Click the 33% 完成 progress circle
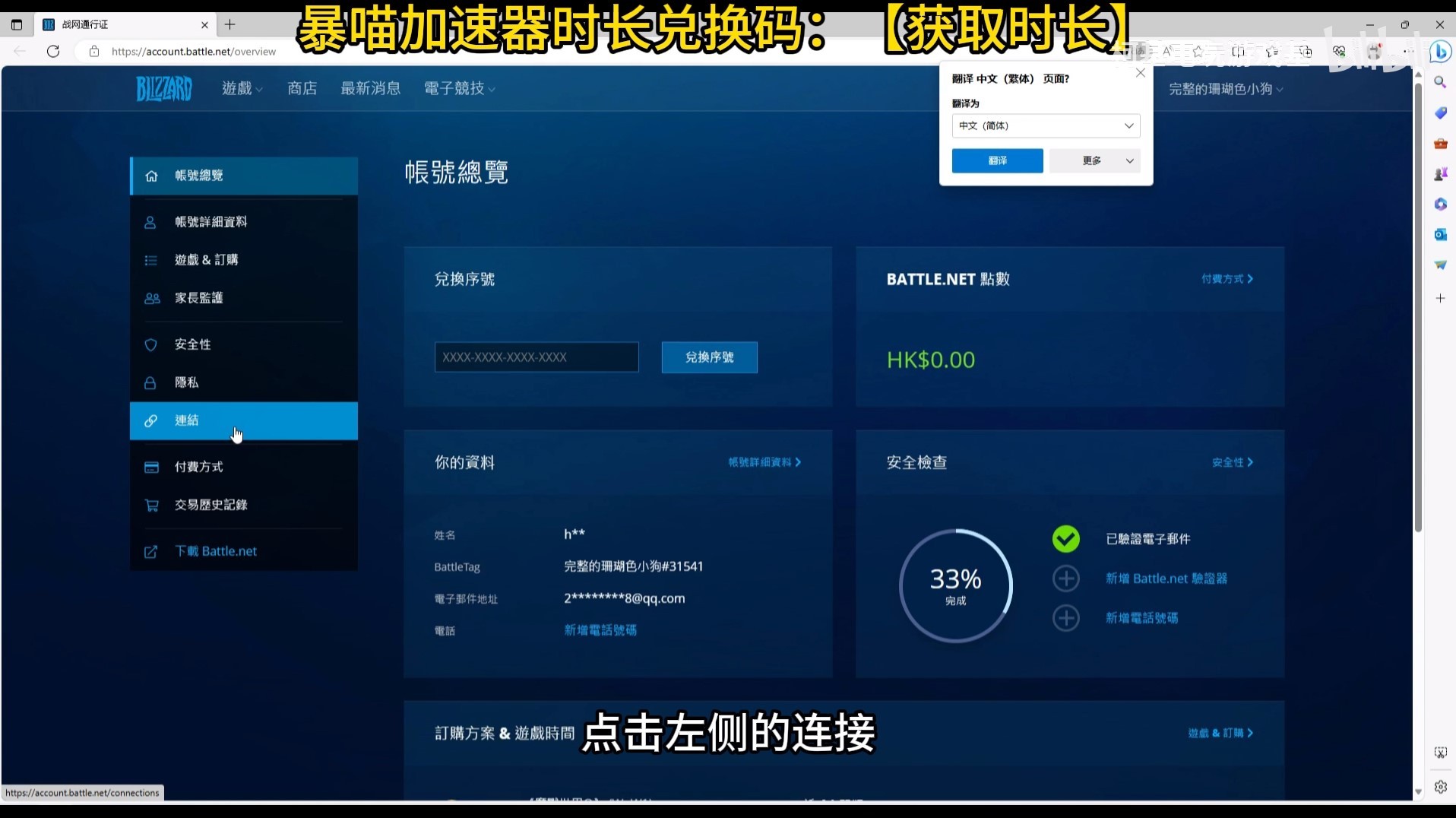 (x=956, y=586)
